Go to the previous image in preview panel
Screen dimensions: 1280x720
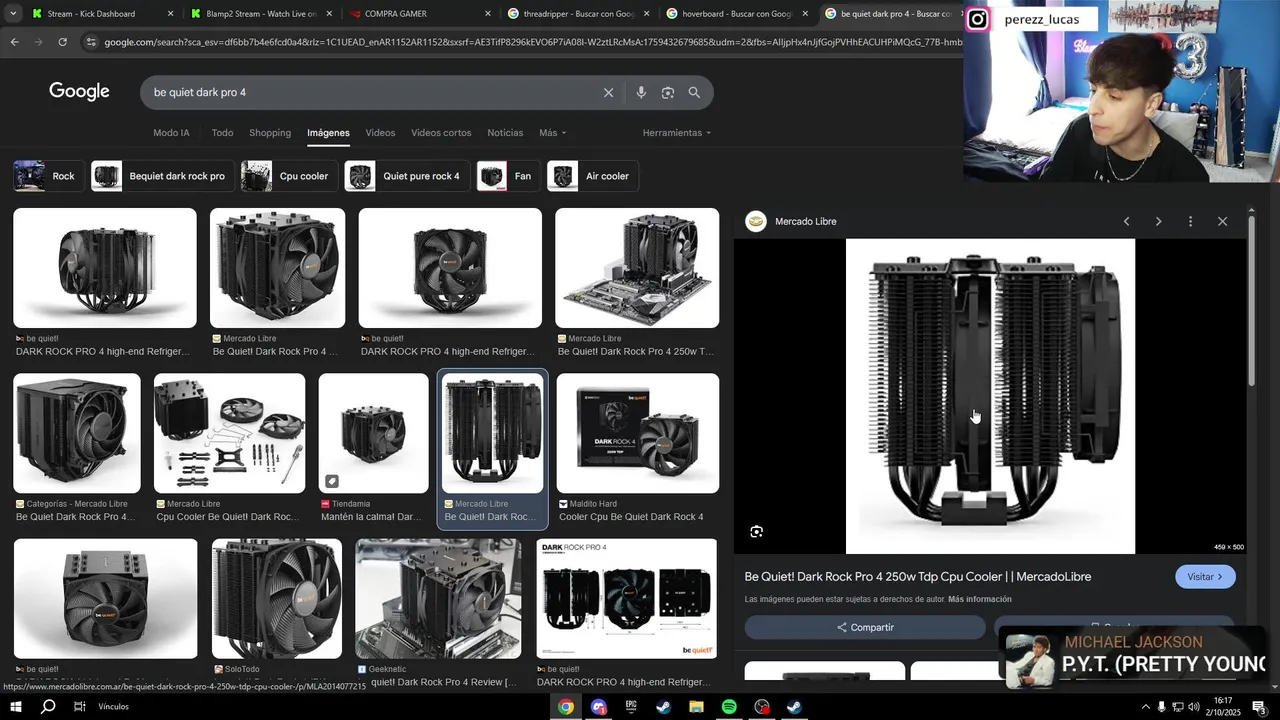[1126, 221]
